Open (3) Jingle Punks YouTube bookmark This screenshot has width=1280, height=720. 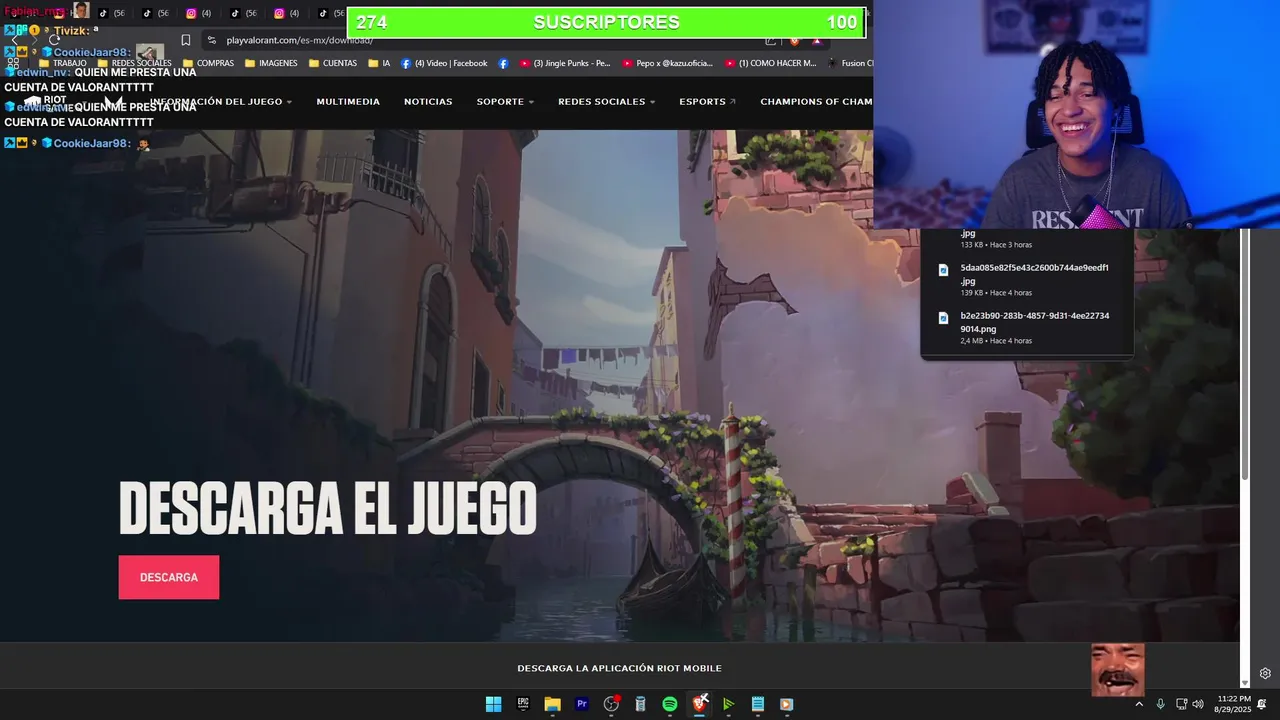coord(564,63)
